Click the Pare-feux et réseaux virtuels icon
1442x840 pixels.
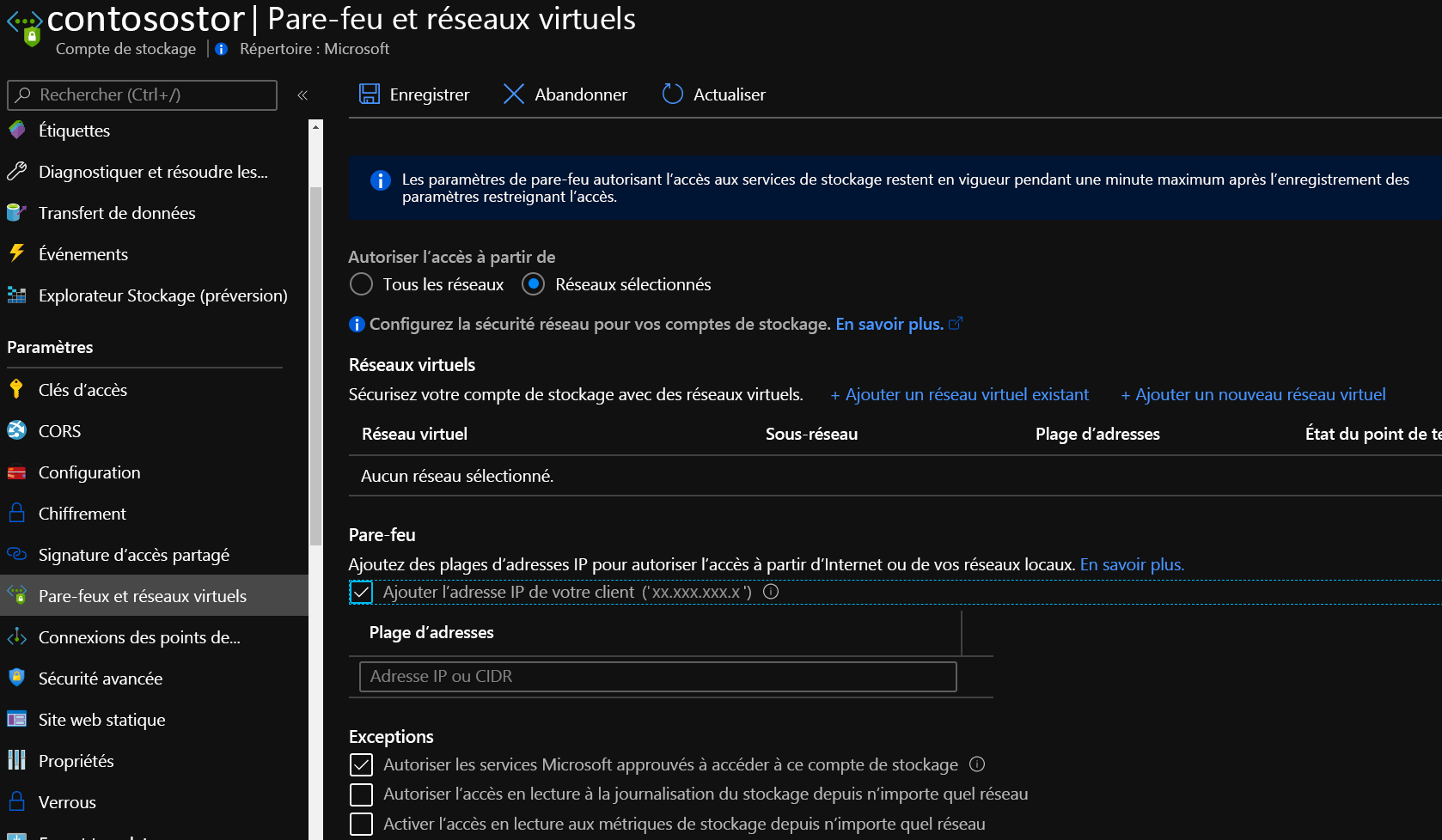click(16, 595)
